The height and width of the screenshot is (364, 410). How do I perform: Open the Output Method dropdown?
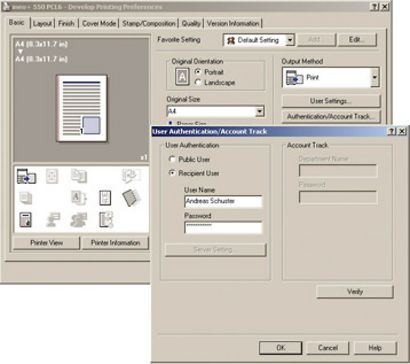point(375,78)
